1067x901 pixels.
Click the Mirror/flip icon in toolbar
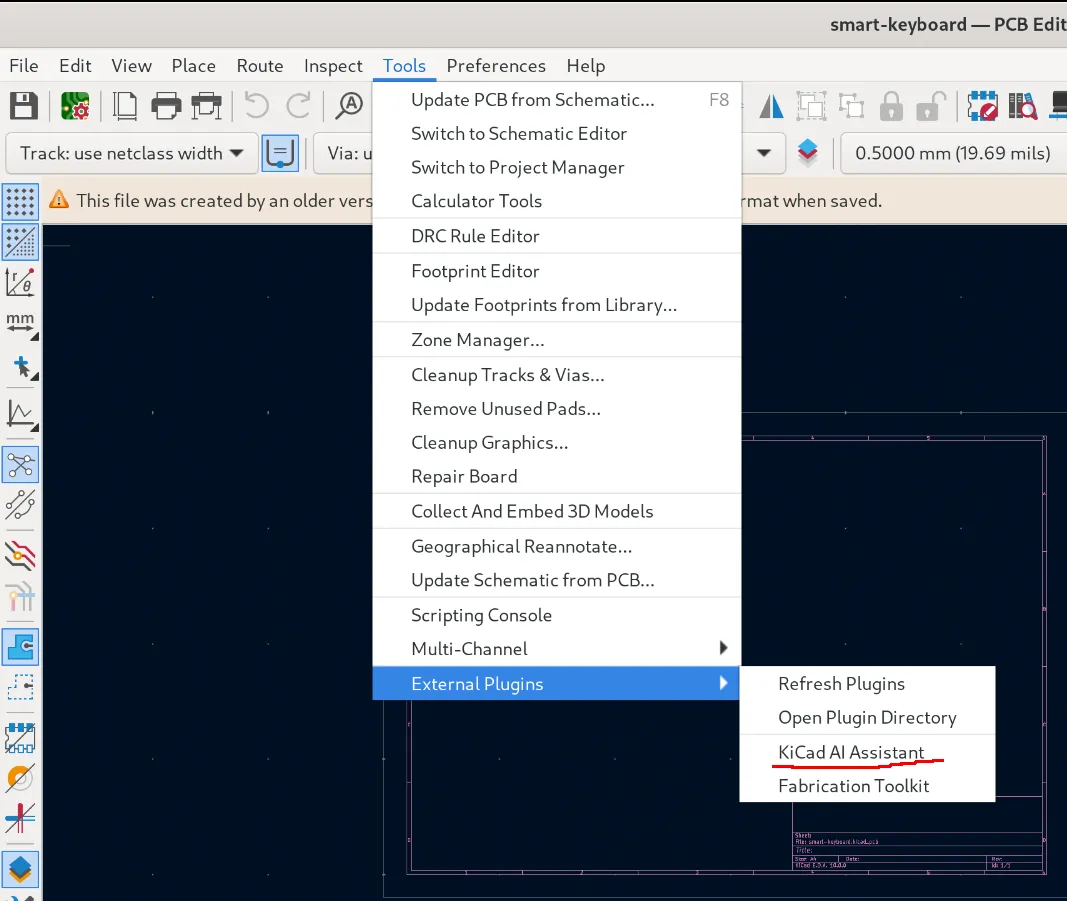coord(771,106)
